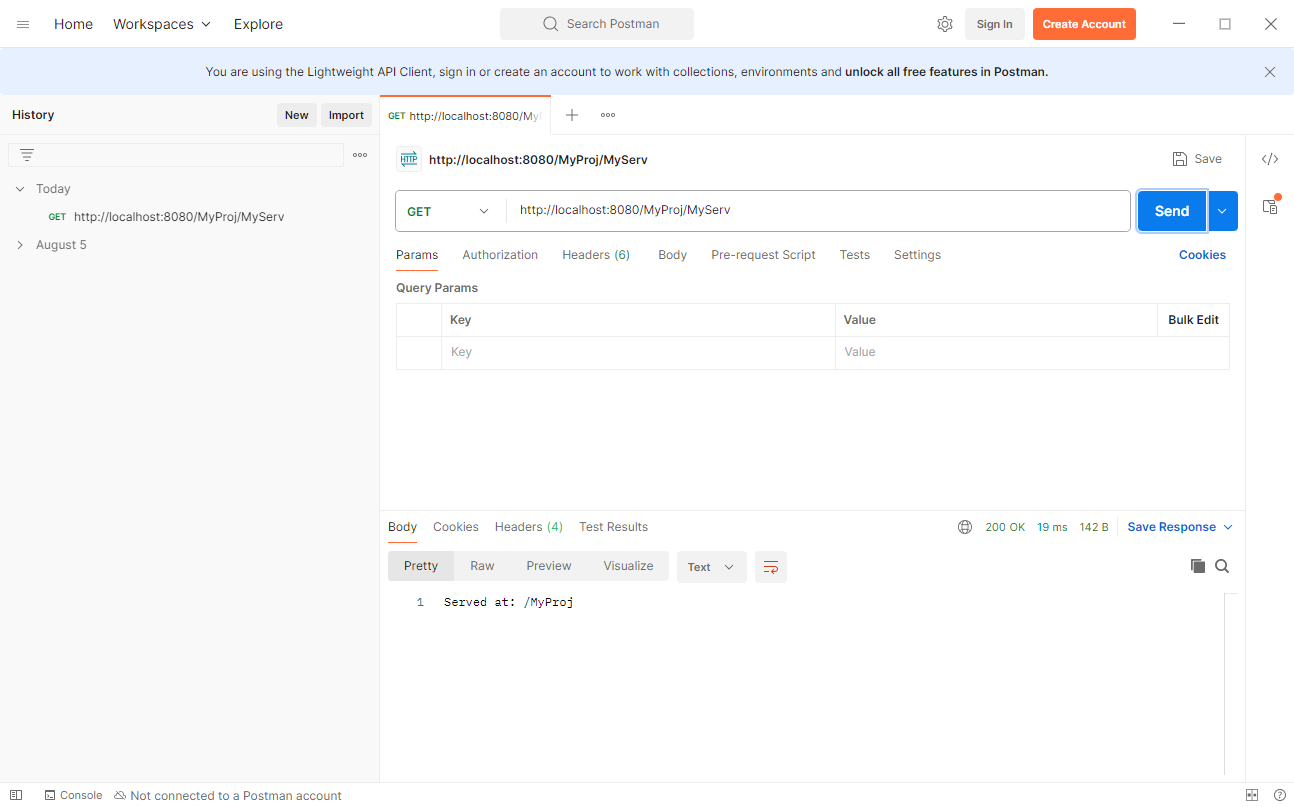Collapse the Today history group
Screen dimensions: 1294x807
point(20,189)
